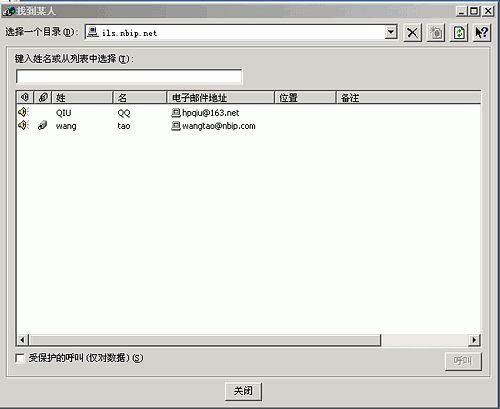
Task: Select the QIU last name entry
Action: 63,113
